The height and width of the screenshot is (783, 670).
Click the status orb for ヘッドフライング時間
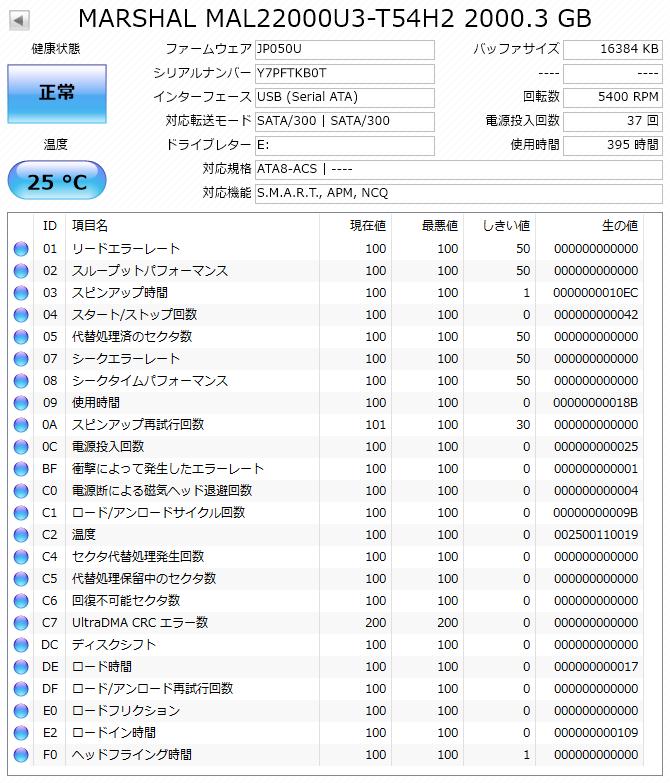click(20, 755)
